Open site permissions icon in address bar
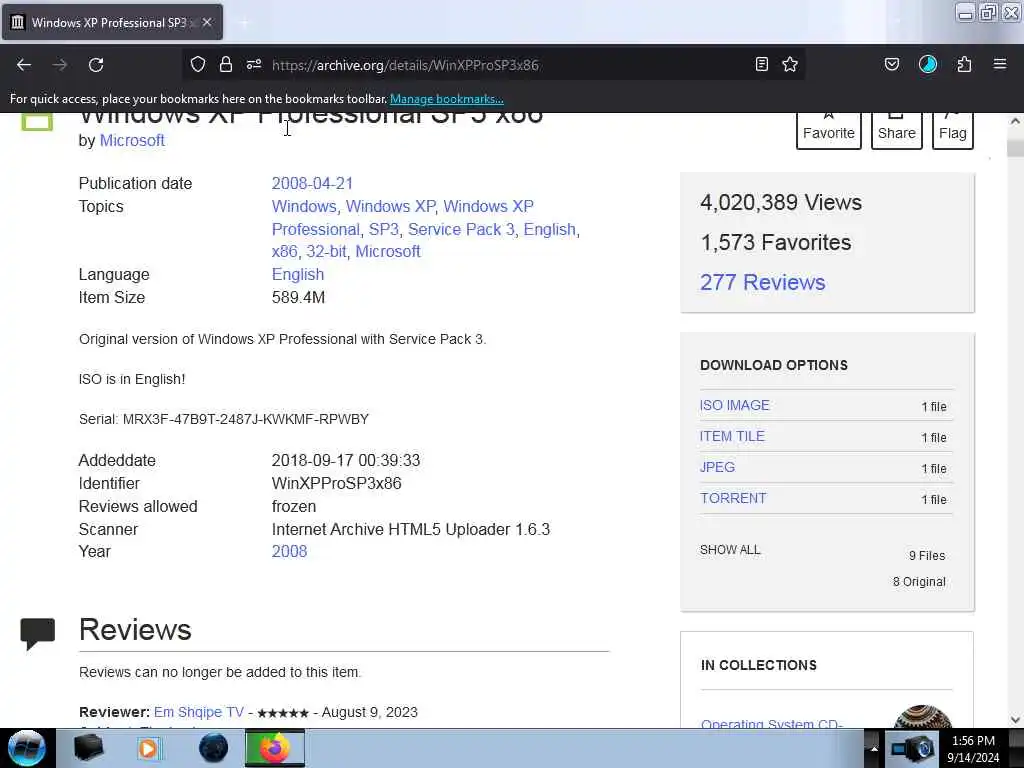 click(254, 64)
